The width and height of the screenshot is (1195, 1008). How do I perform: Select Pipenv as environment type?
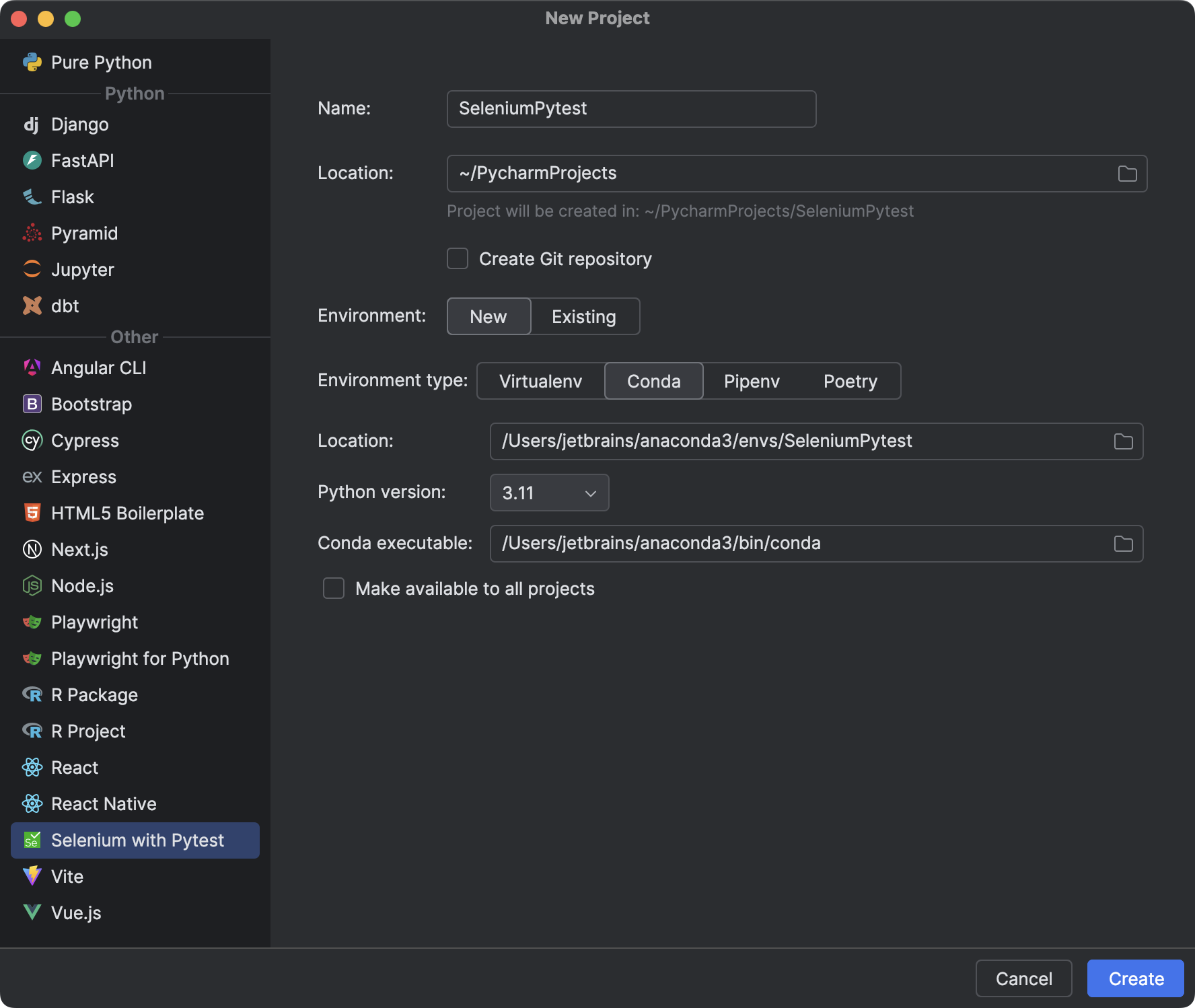point(751,381)
